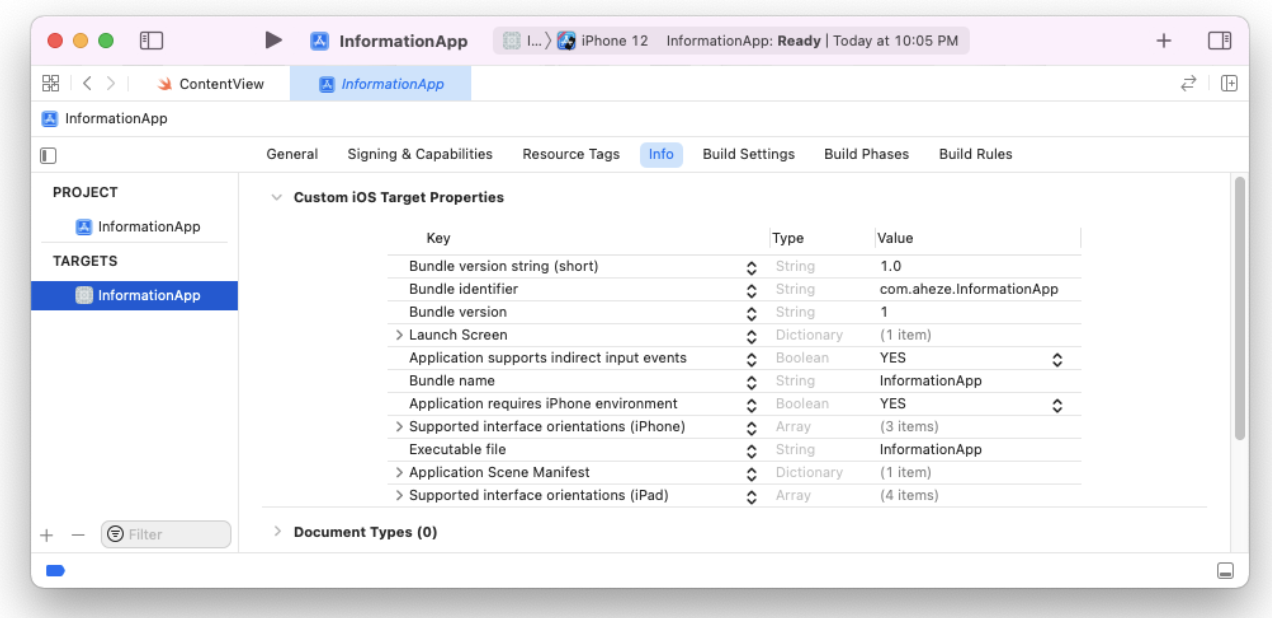Select InformationApp under TARGETS
The width and height of the screenshot is (1272, 618).
(134, 295)
